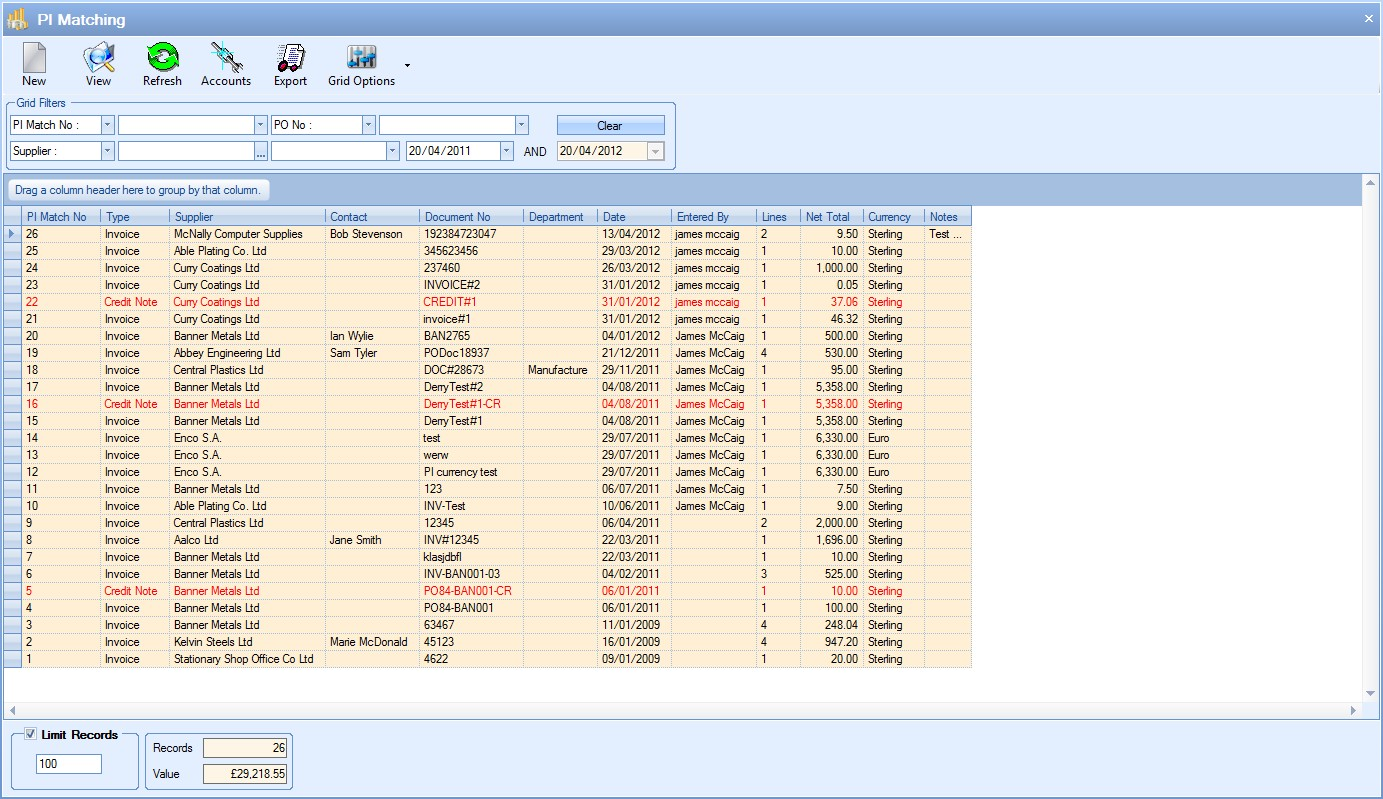Click the PI Matching window title icon
1383x799 pixels.
click(x=17, y=19)
